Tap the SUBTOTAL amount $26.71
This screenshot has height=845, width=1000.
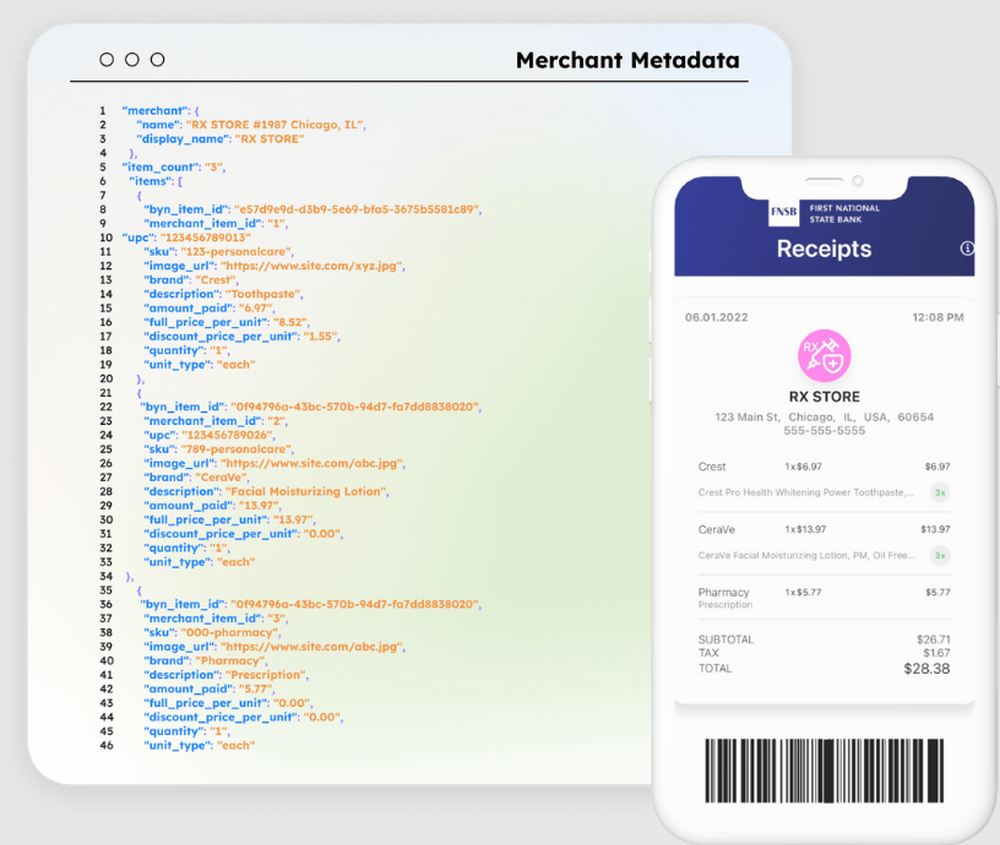pos(933,640)
